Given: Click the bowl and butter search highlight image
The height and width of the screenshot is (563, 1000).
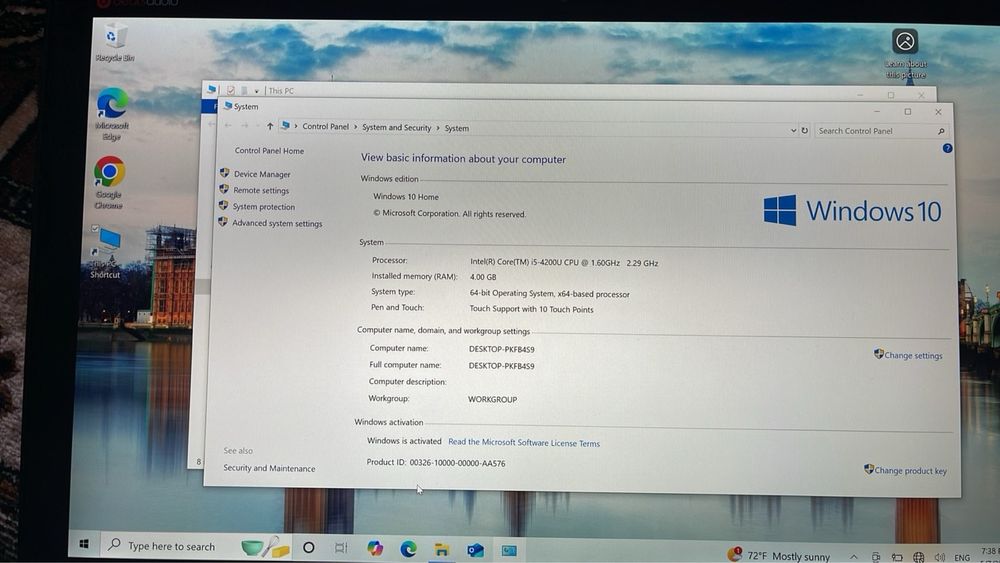Looking at the screenshot, I should click(x=265, y=546).
